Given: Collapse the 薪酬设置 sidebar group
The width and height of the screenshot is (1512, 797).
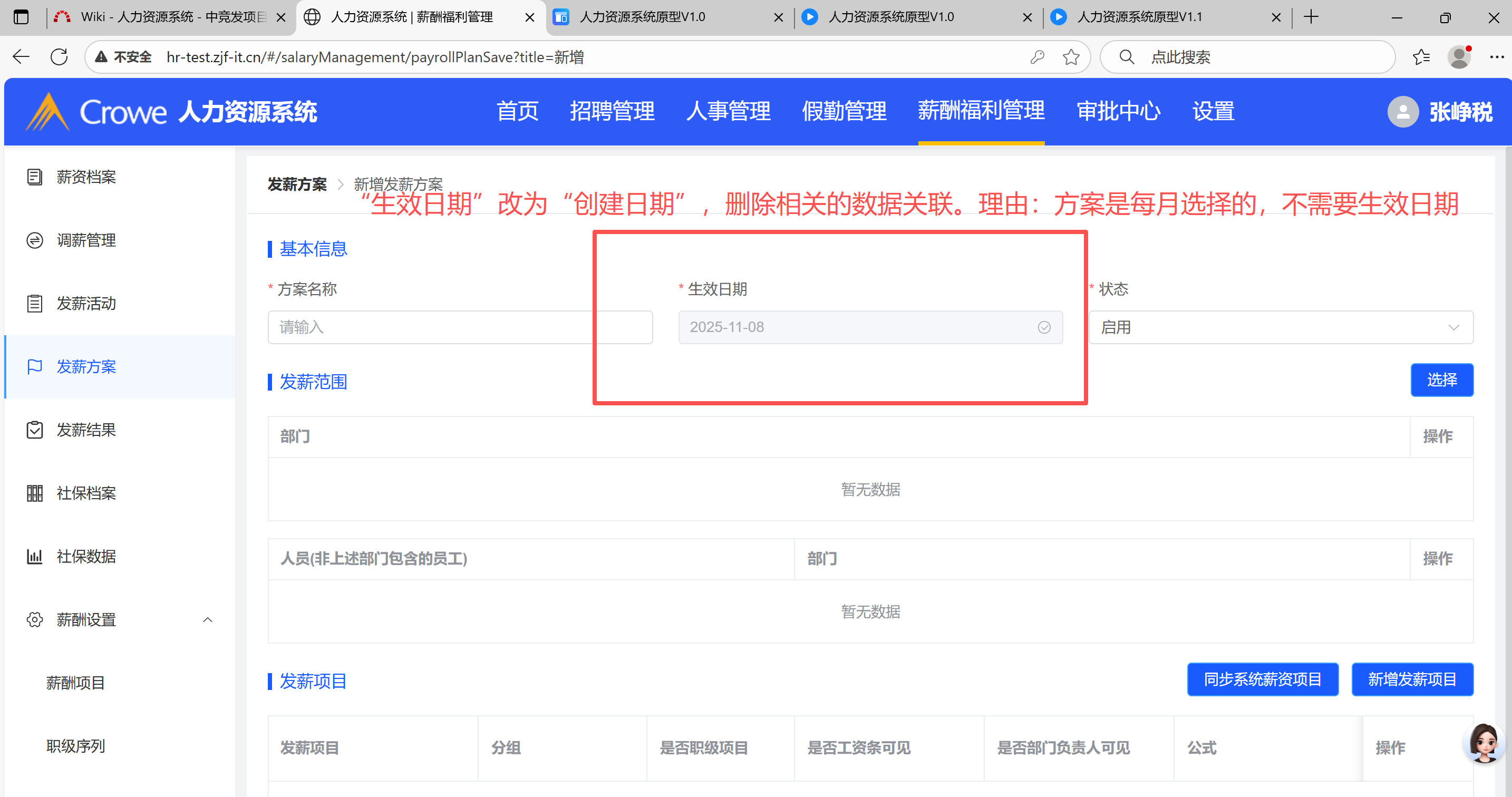Looking at the screenshot, I should point(207,620).
